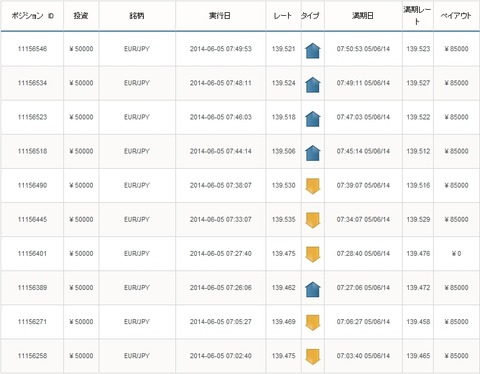Viewport: 480px width, 374px height.
Task: Click yellow down arrow for position 11156490
Action: [x=313, y=186]
